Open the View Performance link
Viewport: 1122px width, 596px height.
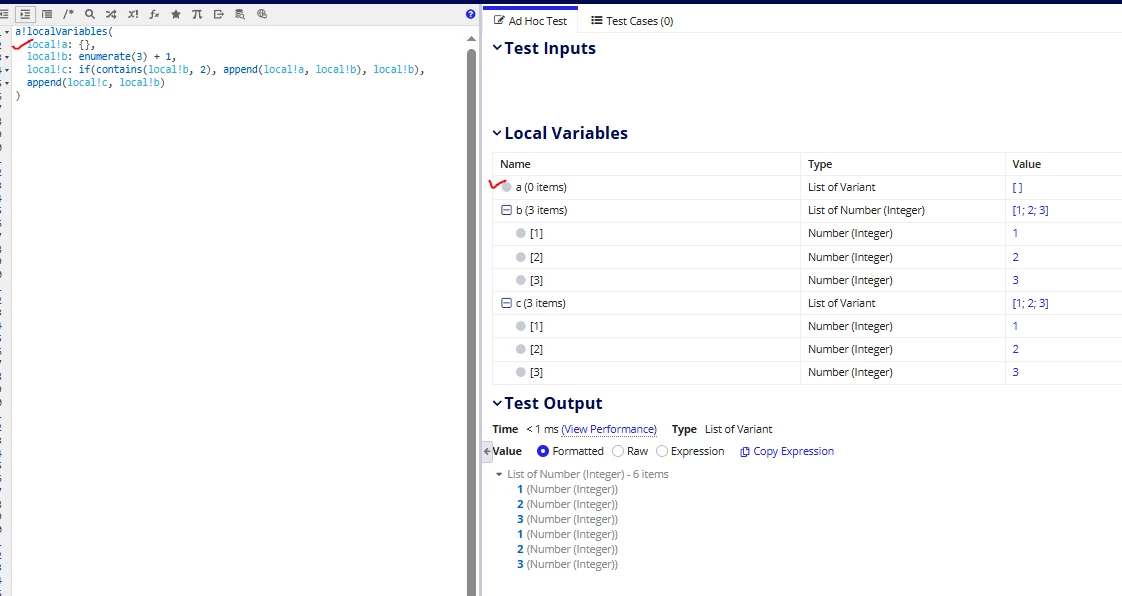[609, 429]
